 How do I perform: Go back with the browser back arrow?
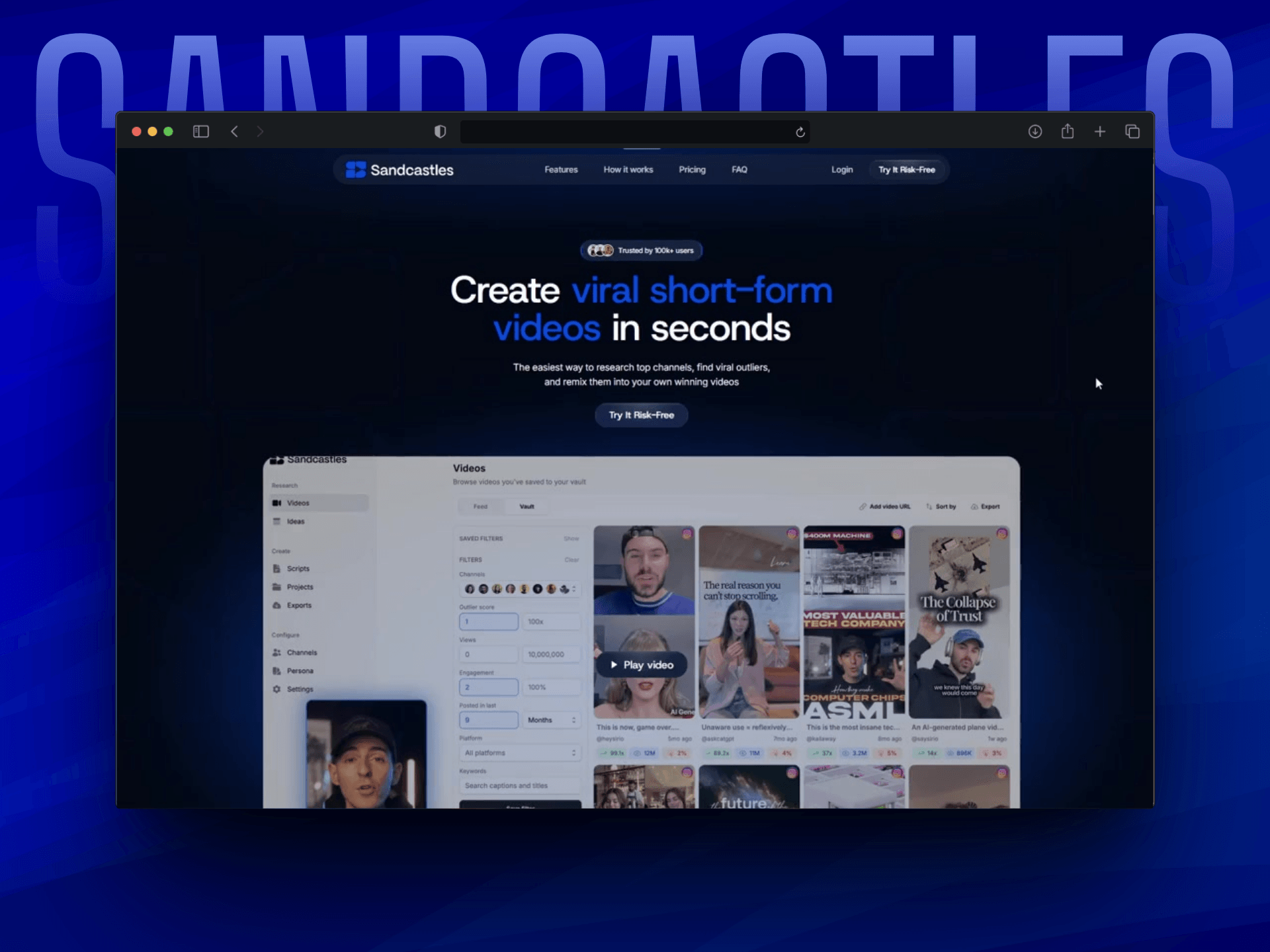[x=234, y=132]
